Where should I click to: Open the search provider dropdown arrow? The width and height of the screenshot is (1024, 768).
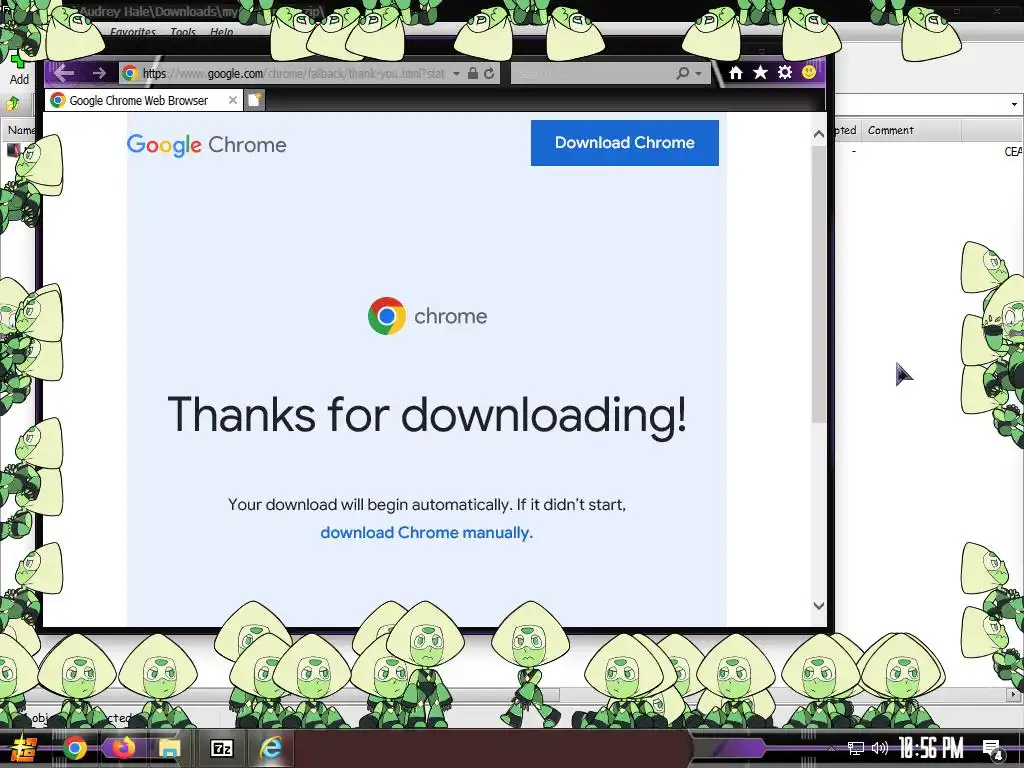699,74
